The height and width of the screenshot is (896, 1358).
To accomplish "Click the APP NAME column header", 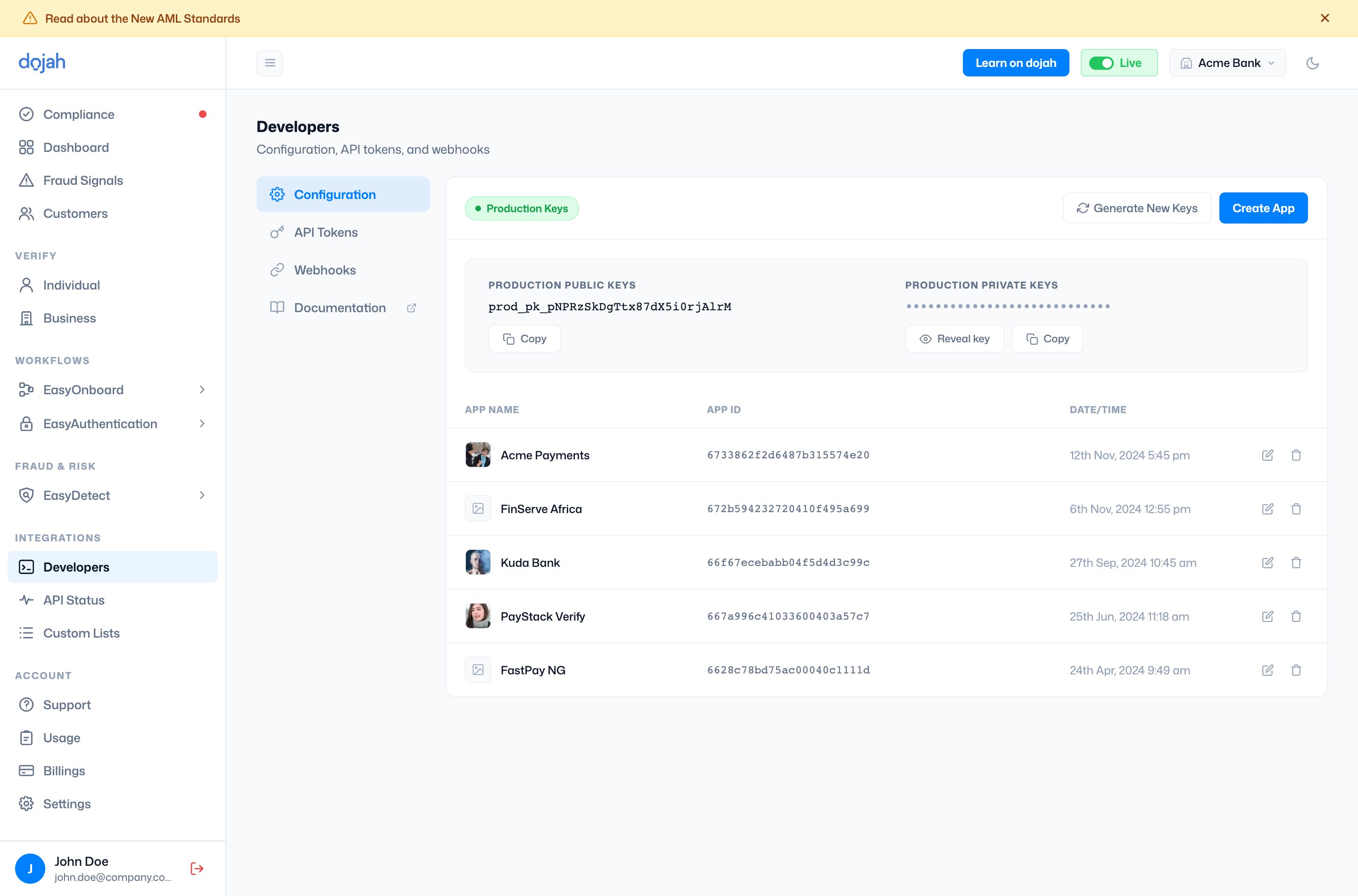I will coord(492,410).
